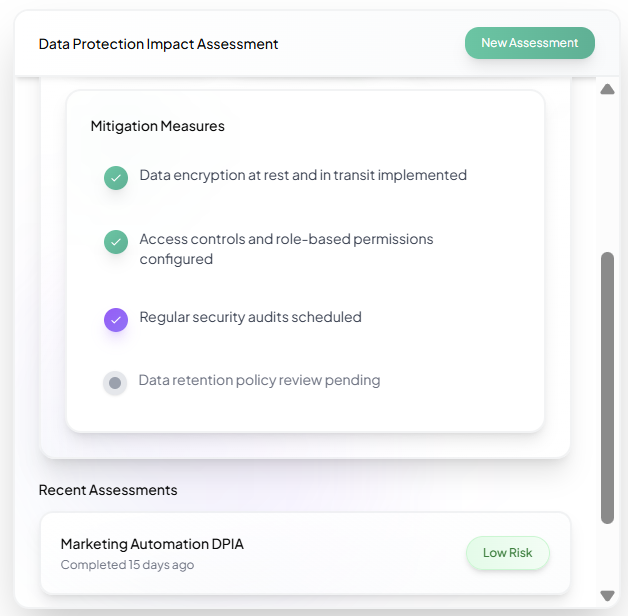Click the 'Data retention policy review pending' label
The width and height of the screenshot is (628, 616).
(x=259, y=380)
